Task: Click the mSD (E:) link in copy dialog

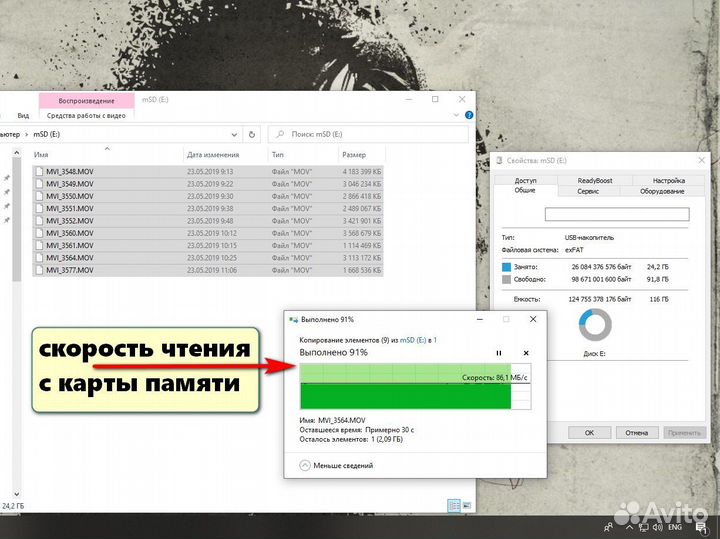Action: pyautogui.click(x=413, y=340)
